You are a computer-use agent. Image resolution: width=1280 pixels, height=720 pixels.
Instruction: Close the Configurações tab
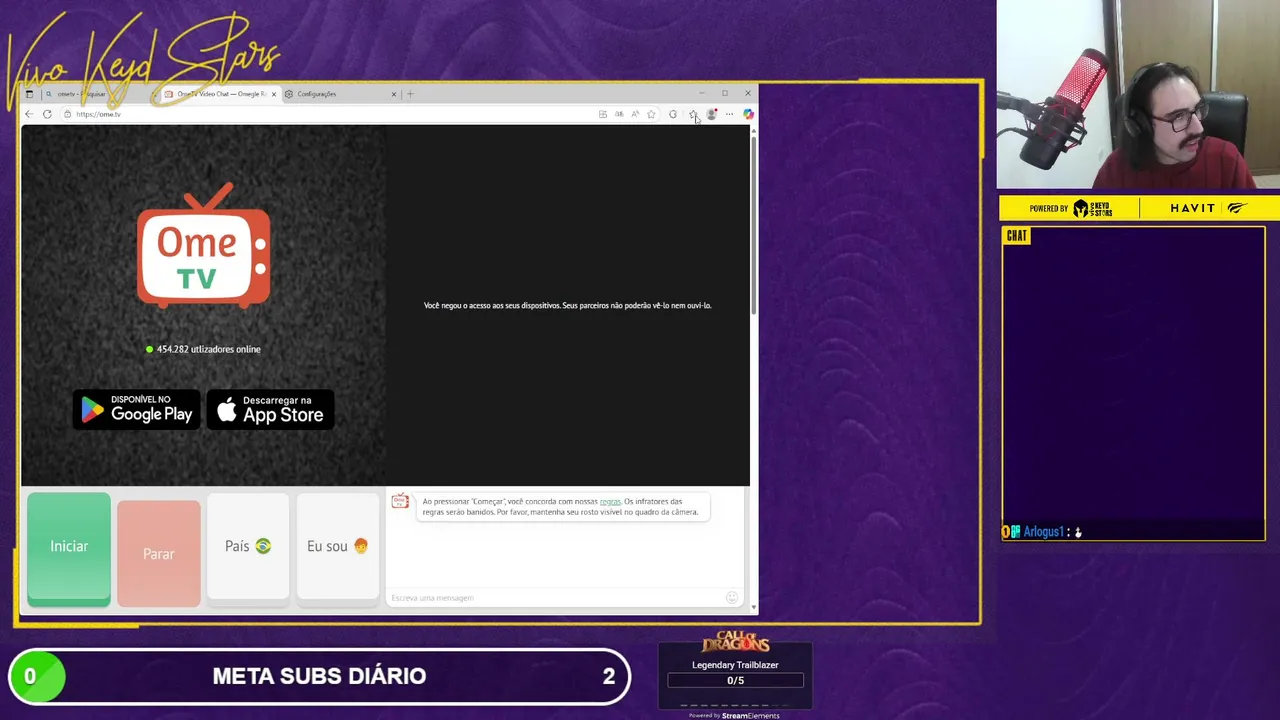coord(394,94)
